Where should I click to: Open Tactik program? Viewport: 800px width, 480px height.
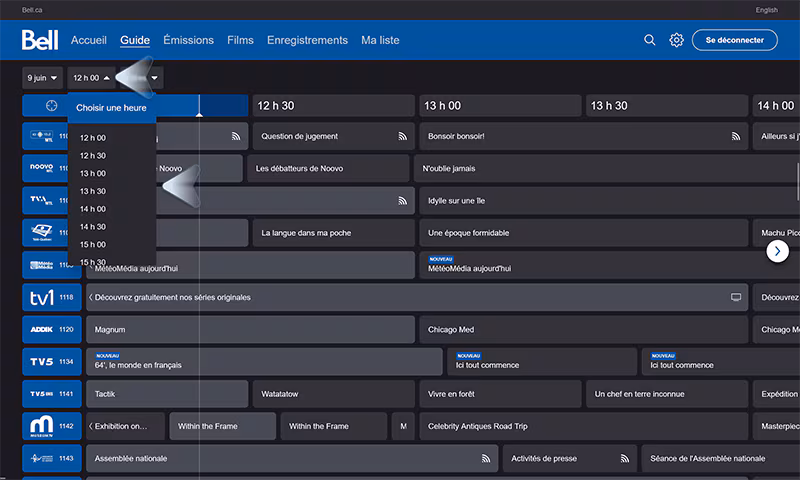167,394
